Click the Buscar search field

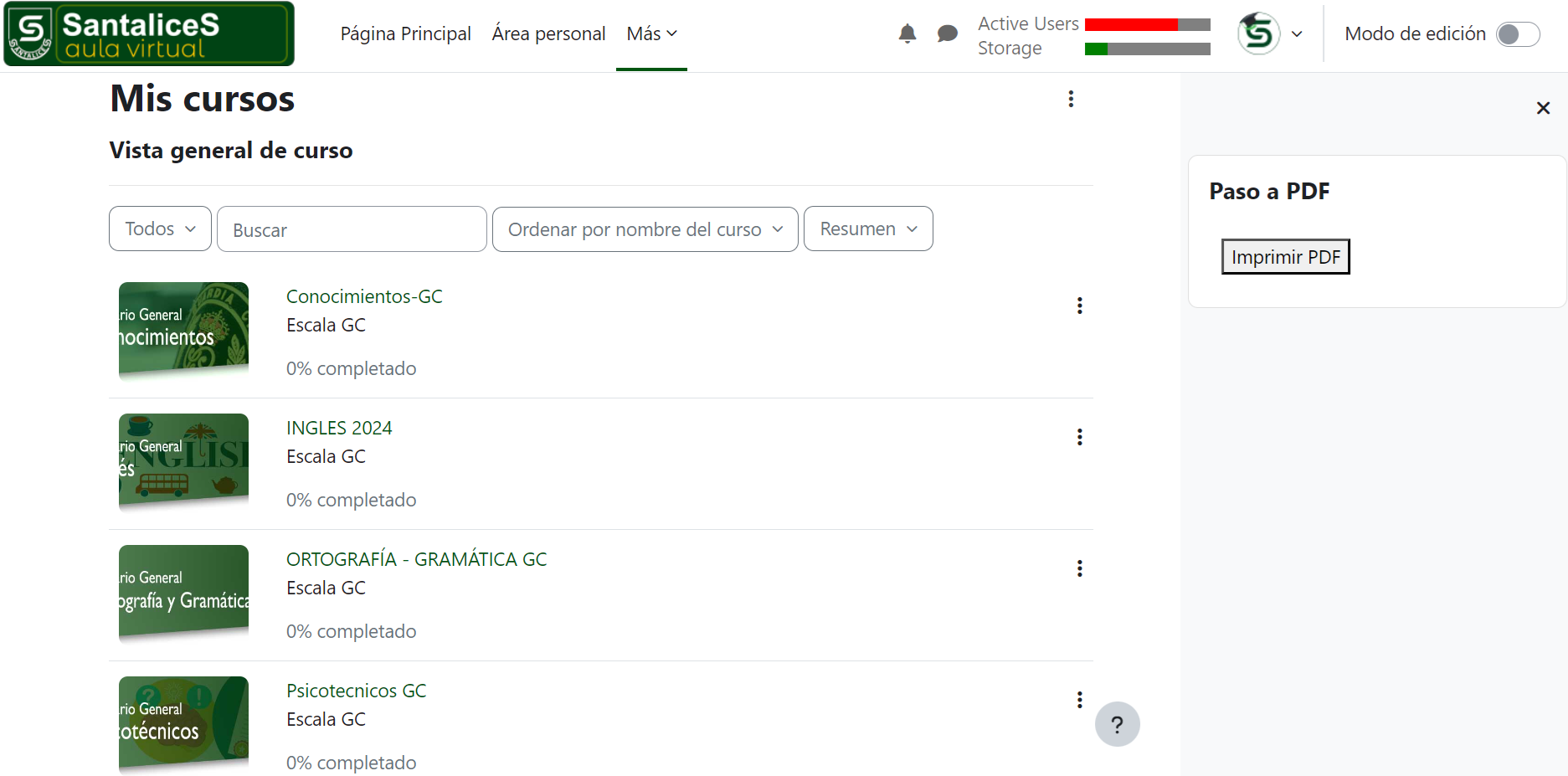(352, 229)
